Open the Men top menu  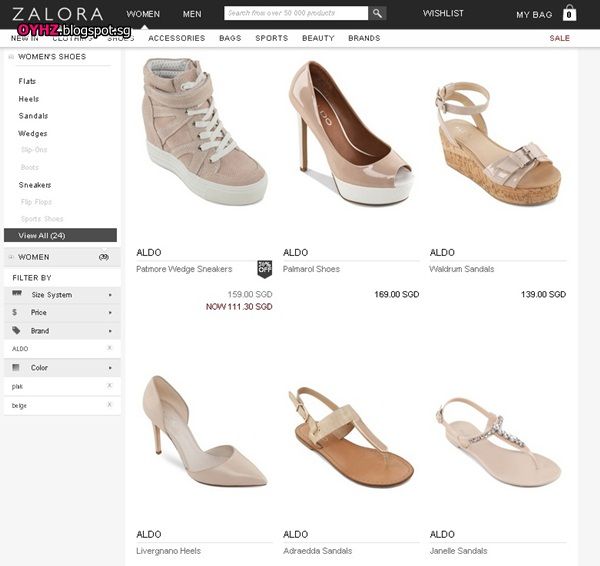point(192,14)
